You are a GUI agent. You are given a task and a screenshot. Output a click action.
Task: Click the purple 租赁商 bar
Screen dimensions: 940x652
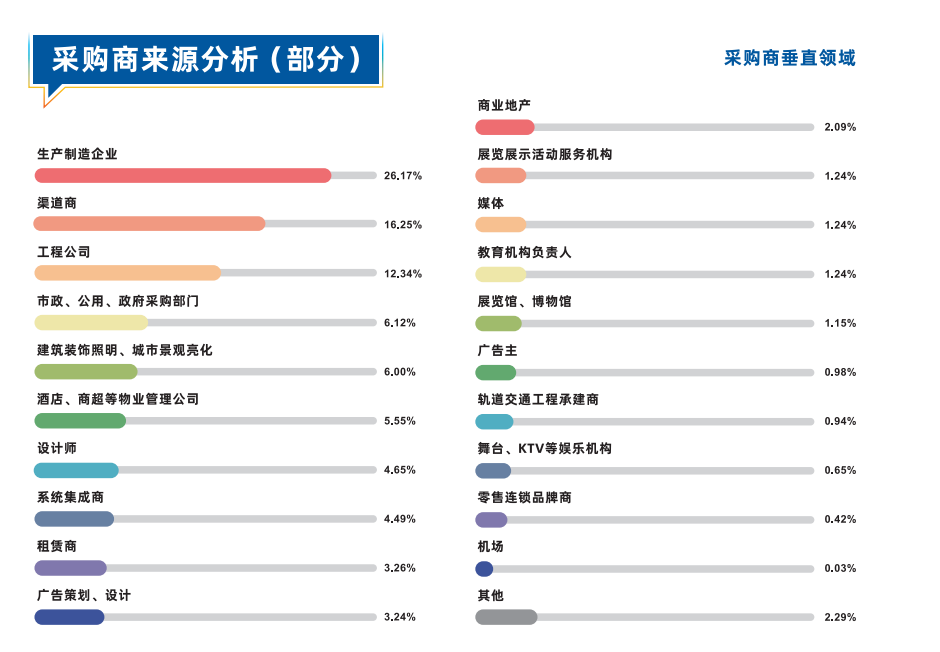[70, 568]
